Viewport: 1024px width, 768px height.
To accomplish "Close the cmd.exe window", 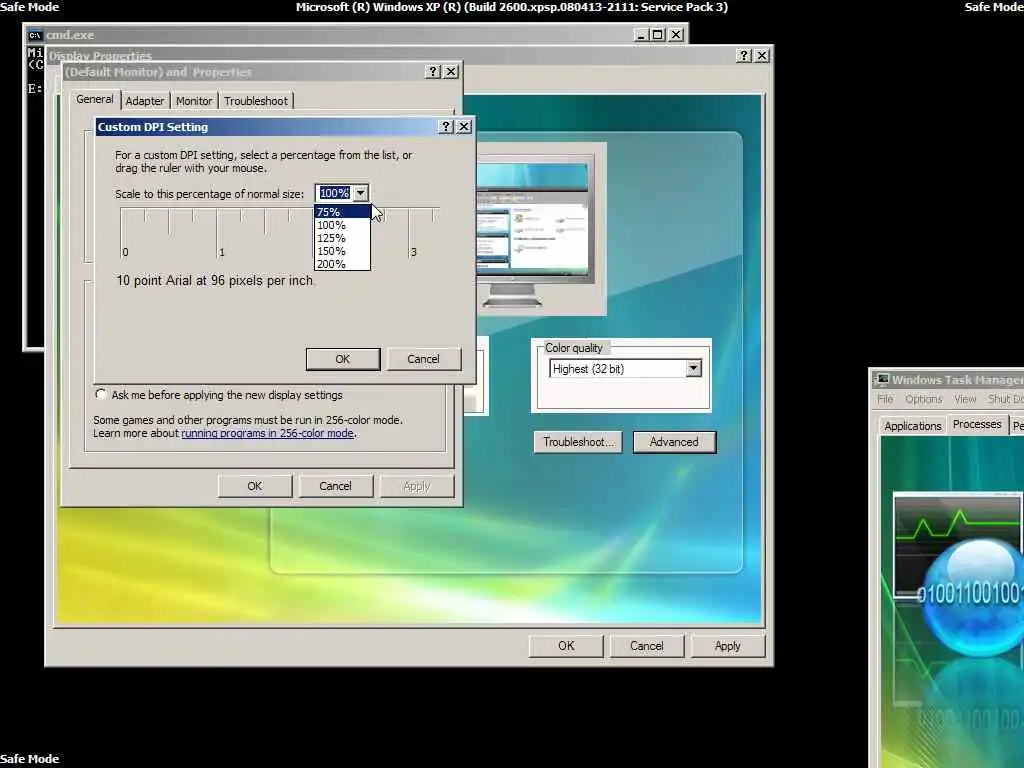I will point(677,35).
